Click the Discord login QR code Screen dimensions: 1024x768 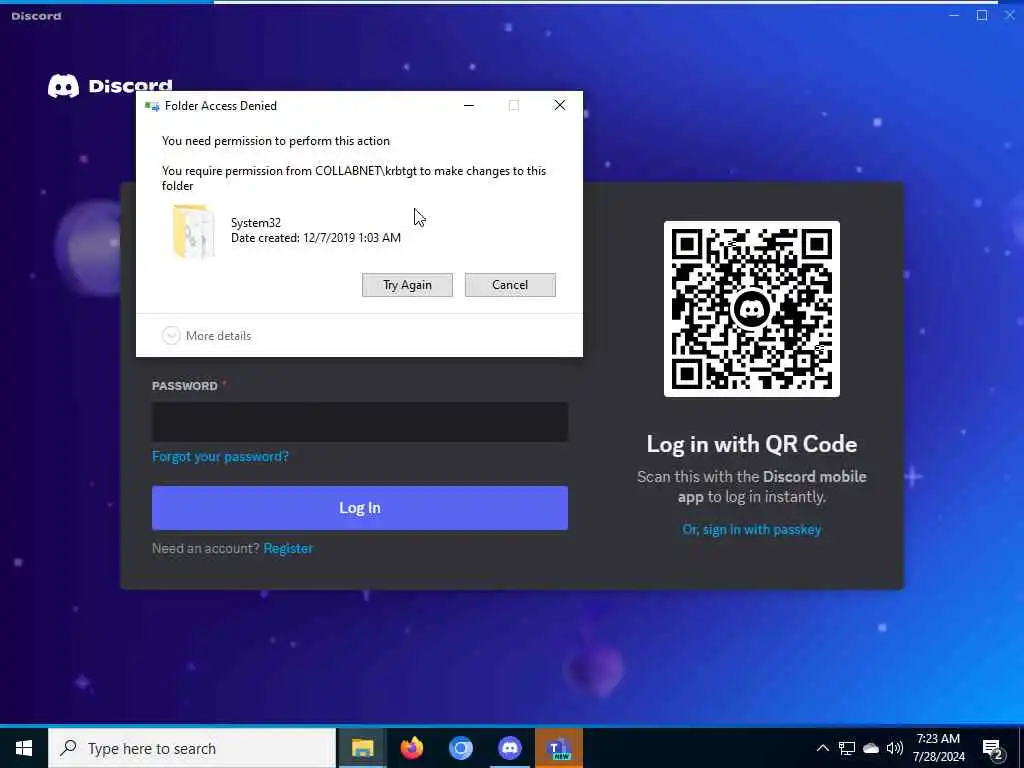click(752, 309)
